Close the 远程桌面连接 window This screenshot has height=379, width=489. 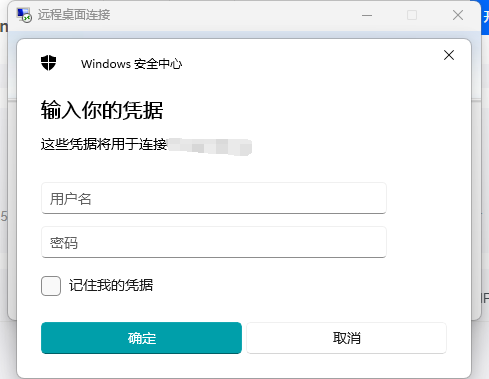coord(458,15)
